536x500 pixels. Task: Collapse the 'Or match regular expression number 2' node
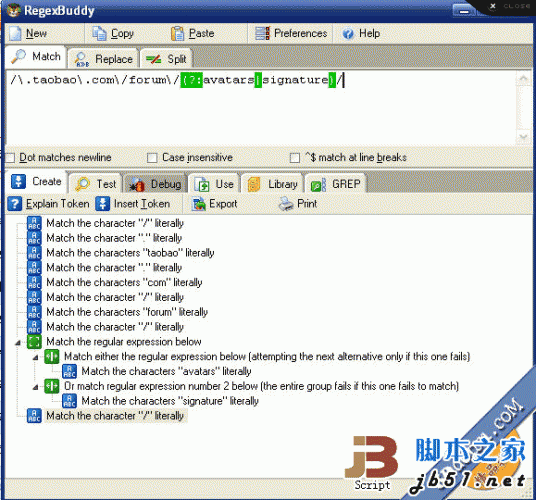point(35,387)
